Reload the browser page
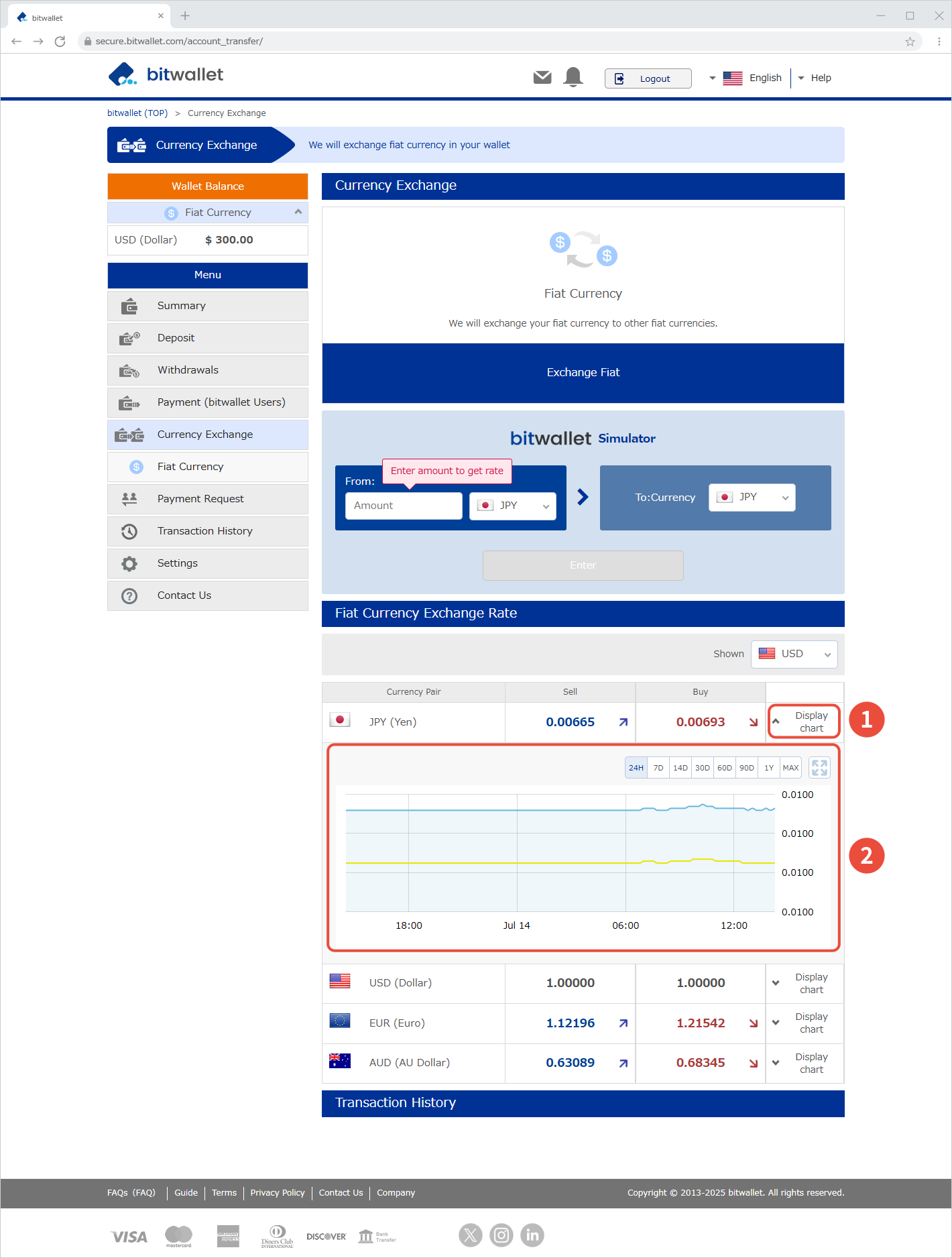The image size is (952, 1258). tap(60, 42)
